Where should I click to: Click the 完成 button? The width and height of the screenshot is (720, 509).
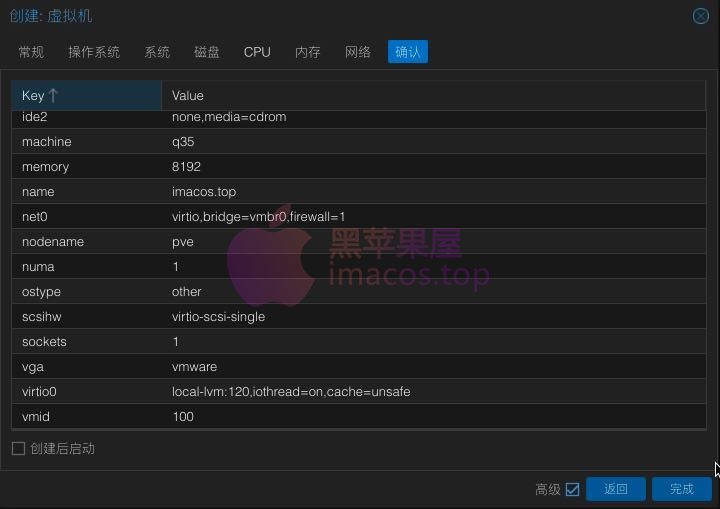coord(682,489)
